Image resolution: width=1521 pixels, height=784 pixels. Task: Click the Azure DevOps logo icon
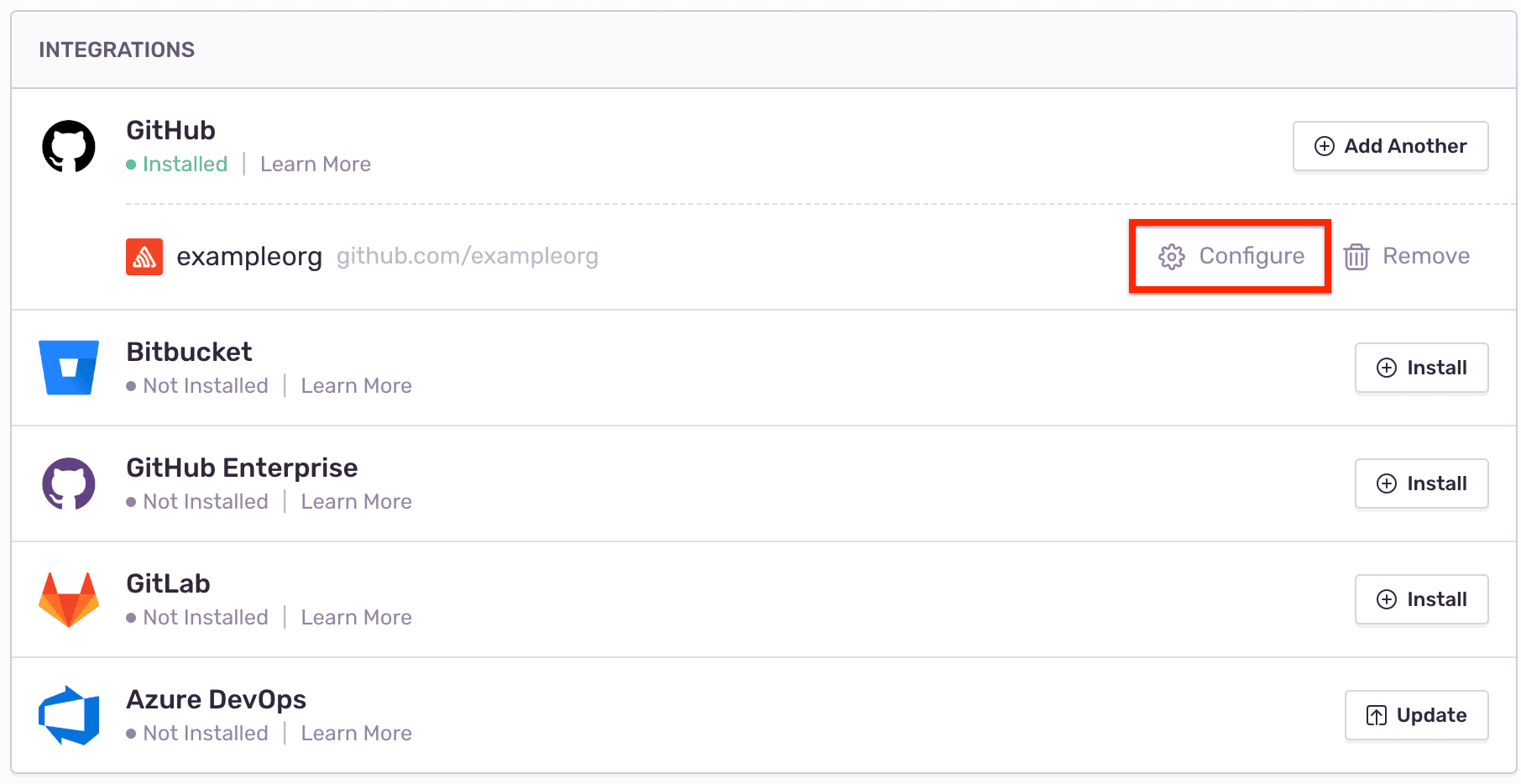(69, 715)
